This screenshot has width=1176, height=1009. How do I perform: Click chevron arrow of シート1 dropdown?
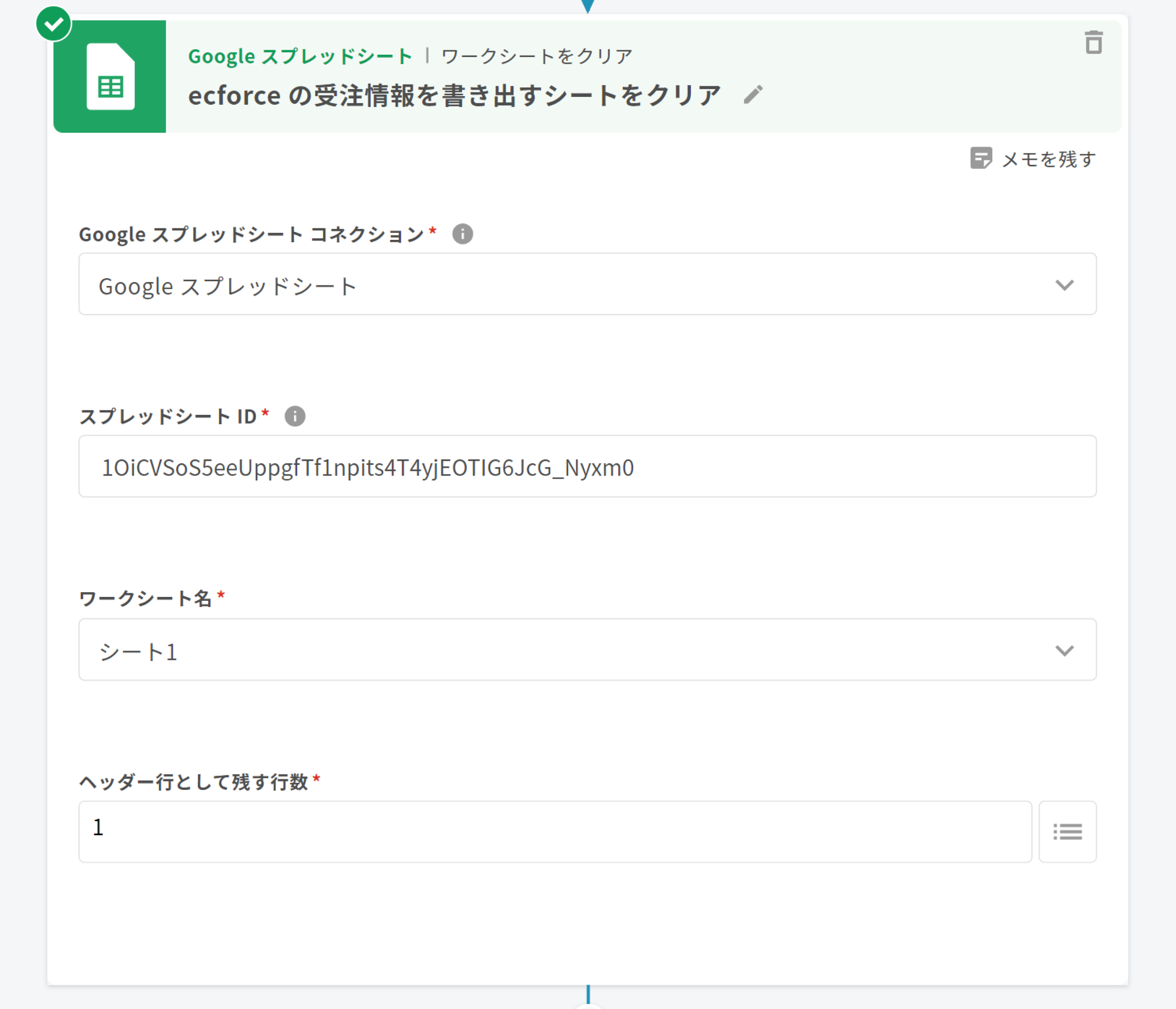1064,650
